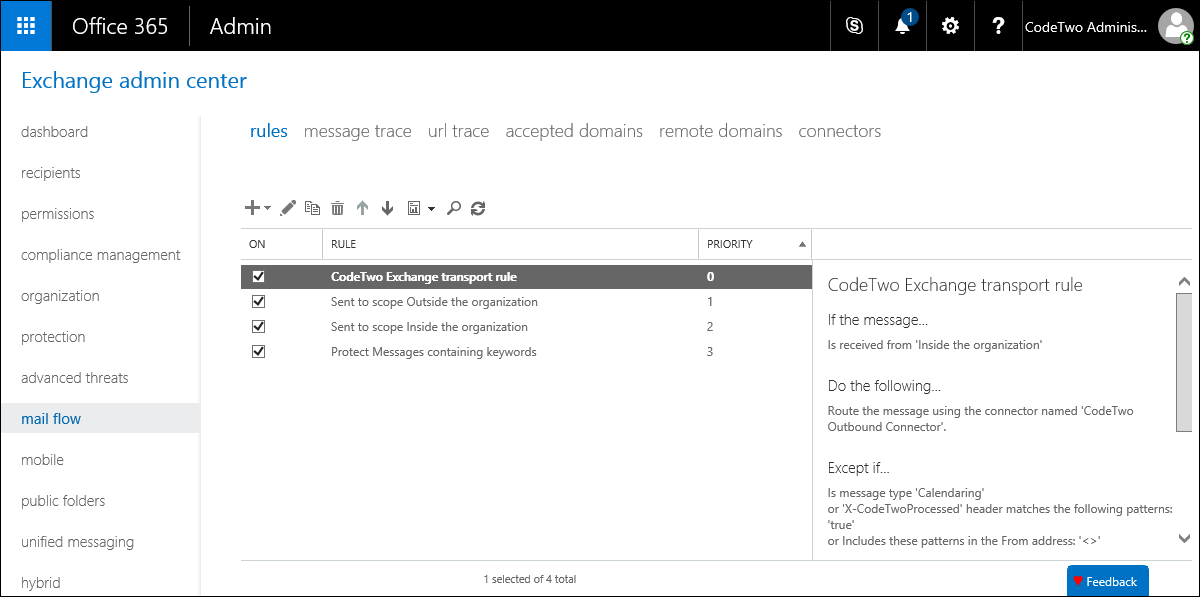Search rules with the magnifier icon
Screen dimensions: 1200x597
(x=453, y=208)
